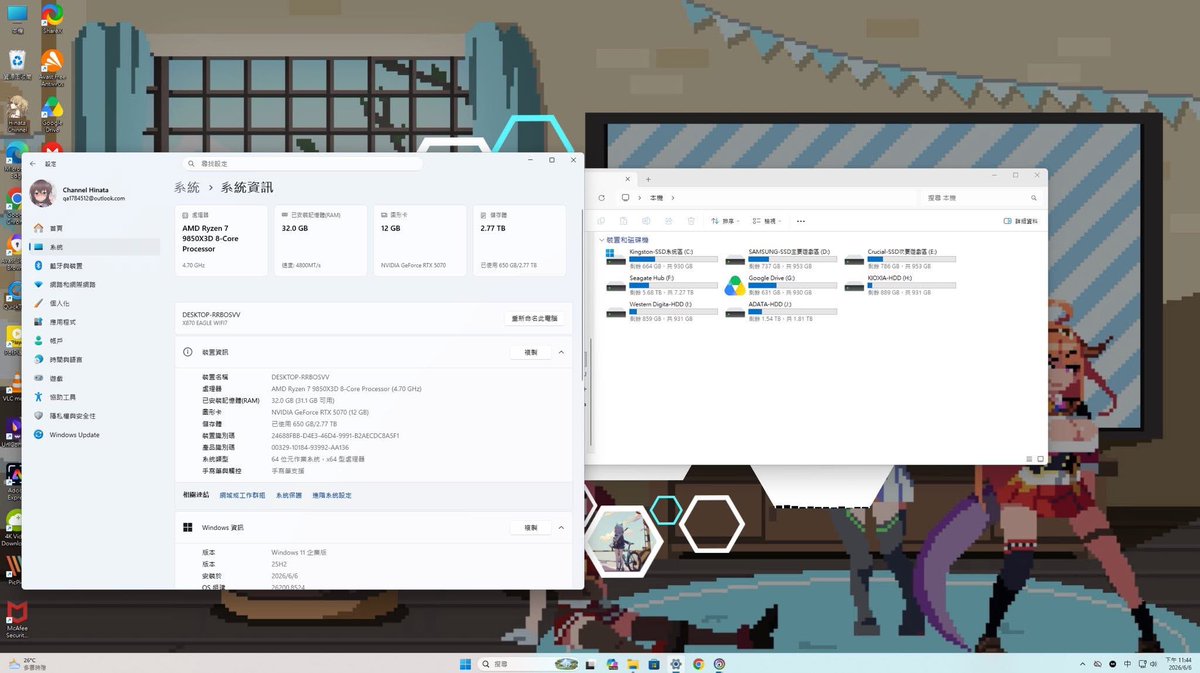Open the 進階系統設定 link
This screenshot has width=1200, height=673.
332,495
